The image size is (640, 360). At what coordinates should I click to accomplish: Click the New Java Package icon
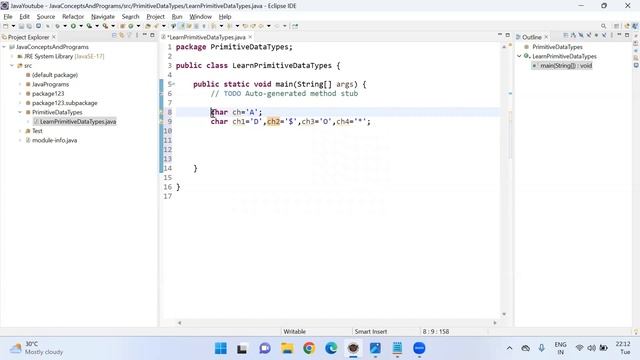[122, 26]
